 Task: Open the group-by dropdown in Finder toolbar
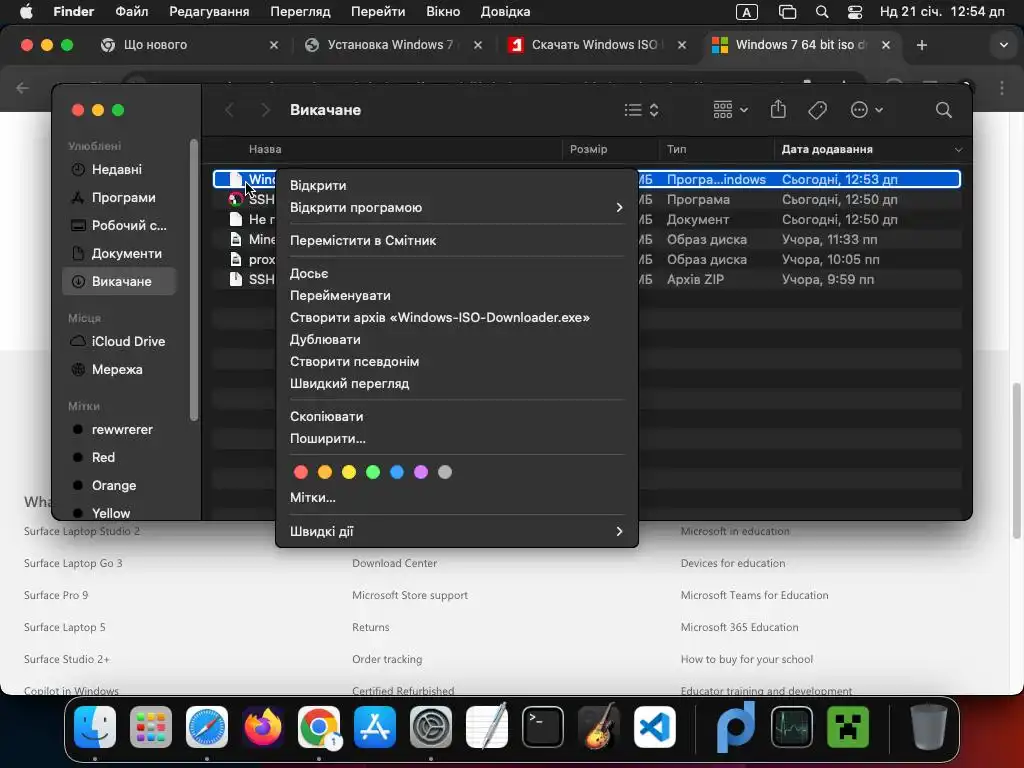pos(730,110)
